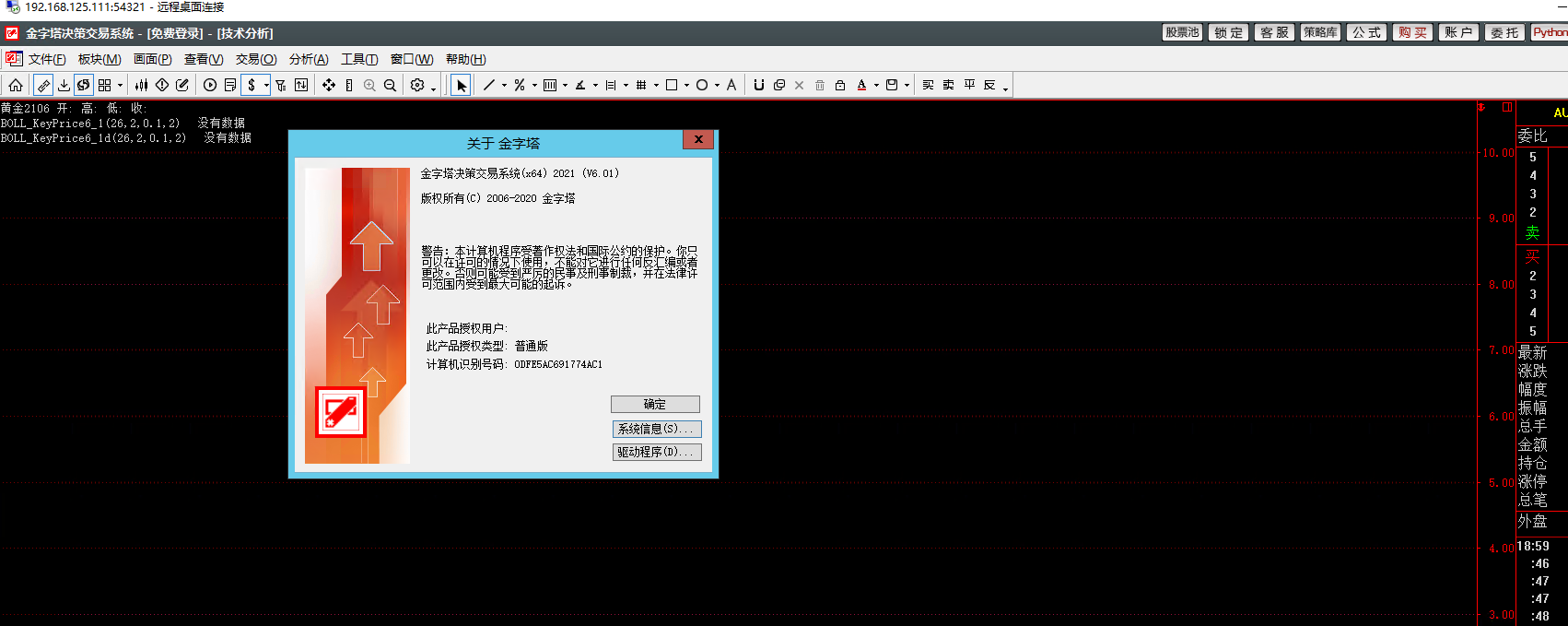Image resolution: width=1568 pixels, height=626 pixels.
Task: Expand the layout grid dropdown arrow
Action: [120, 86]
